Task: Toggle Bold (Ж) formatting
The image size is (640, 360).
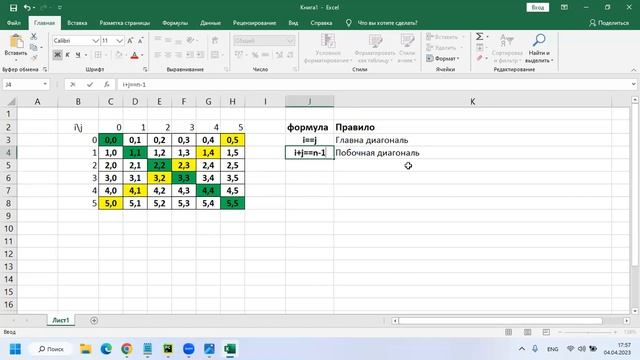Action: coord(58,55)
